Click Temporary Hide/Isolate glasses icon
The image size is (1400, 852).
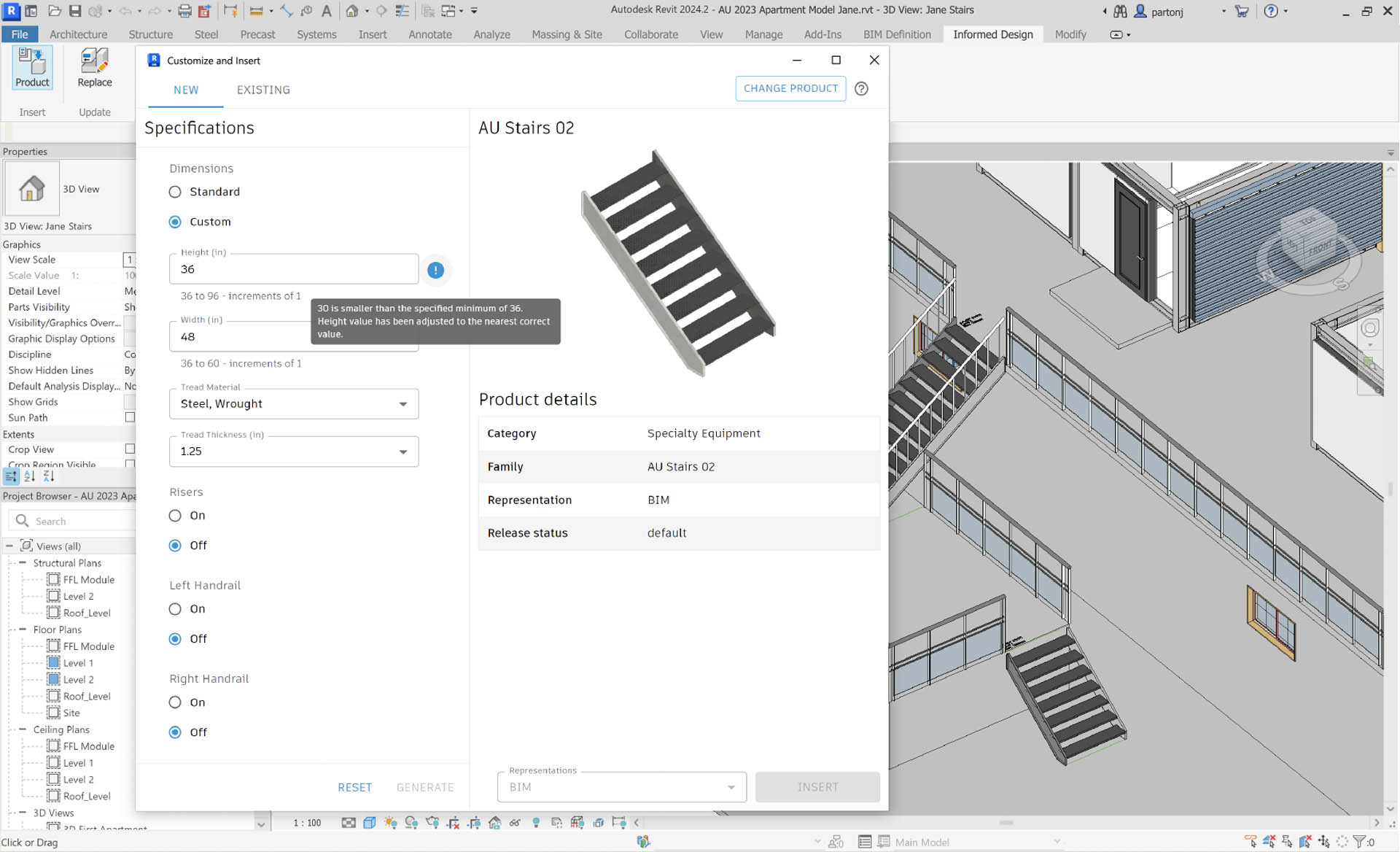515,823
